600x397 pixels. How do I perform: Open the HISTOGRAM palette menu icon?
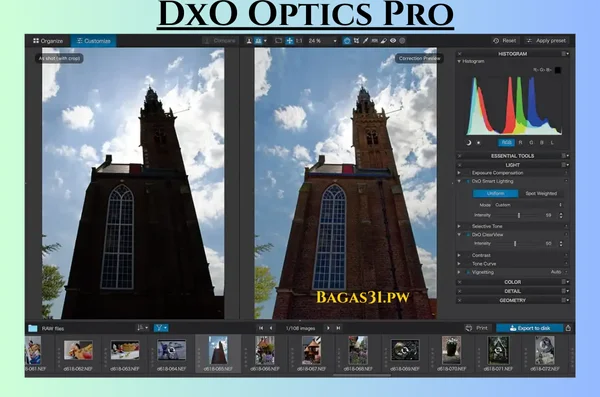click(x=565, y=54)
